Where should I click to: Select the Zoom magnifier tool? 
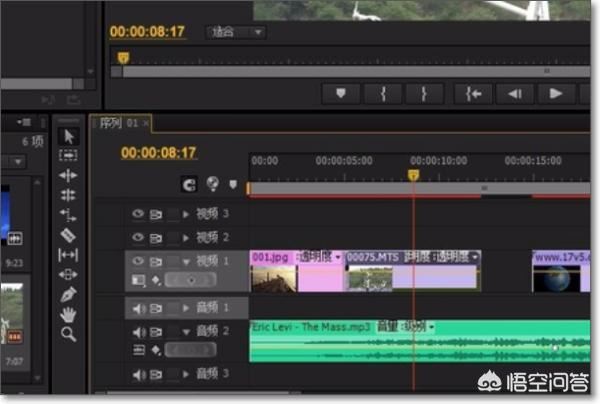[x=68, y=334]
